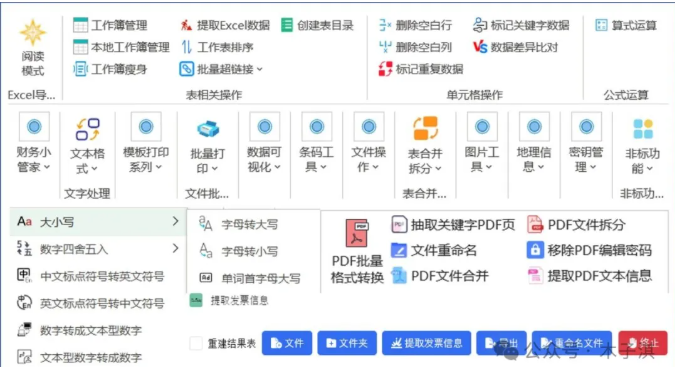Choose 数字转成文本型数字 menu item
675x367 pixels.
point(80,330)
